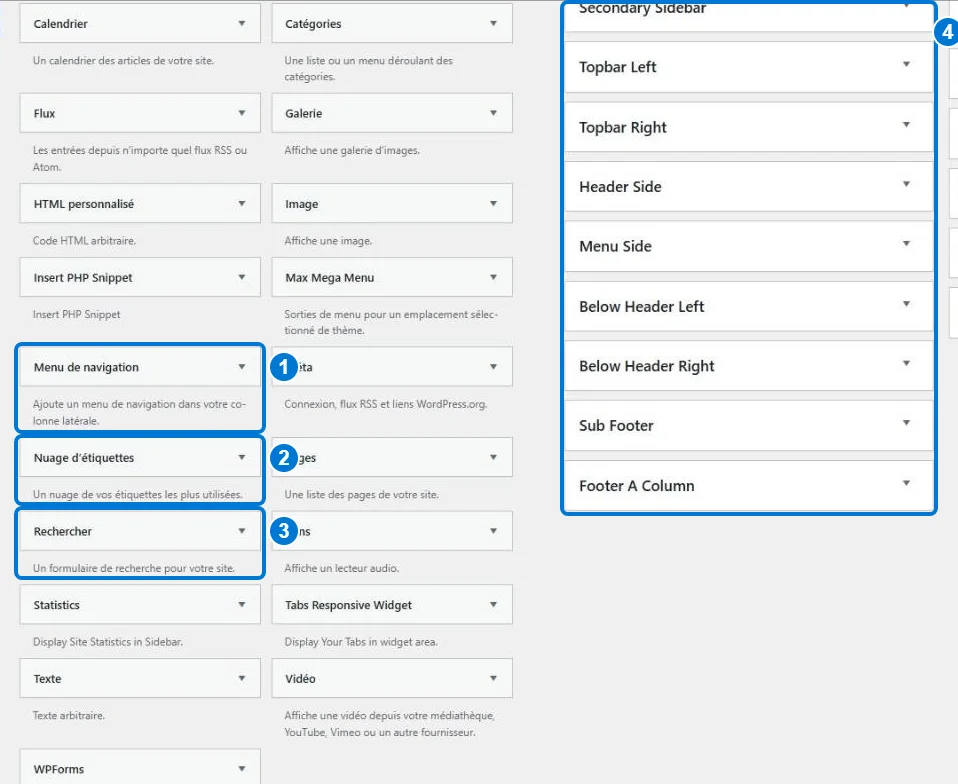The height and width of the screenshot is (784, 958).
Task: Click 'Display Your Tabs in widget area.' text
Action: point(361,642)
